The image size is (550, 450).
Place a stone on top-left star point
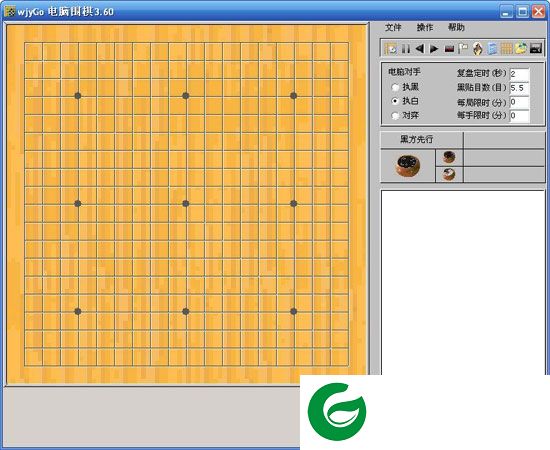tap(78, 96)
